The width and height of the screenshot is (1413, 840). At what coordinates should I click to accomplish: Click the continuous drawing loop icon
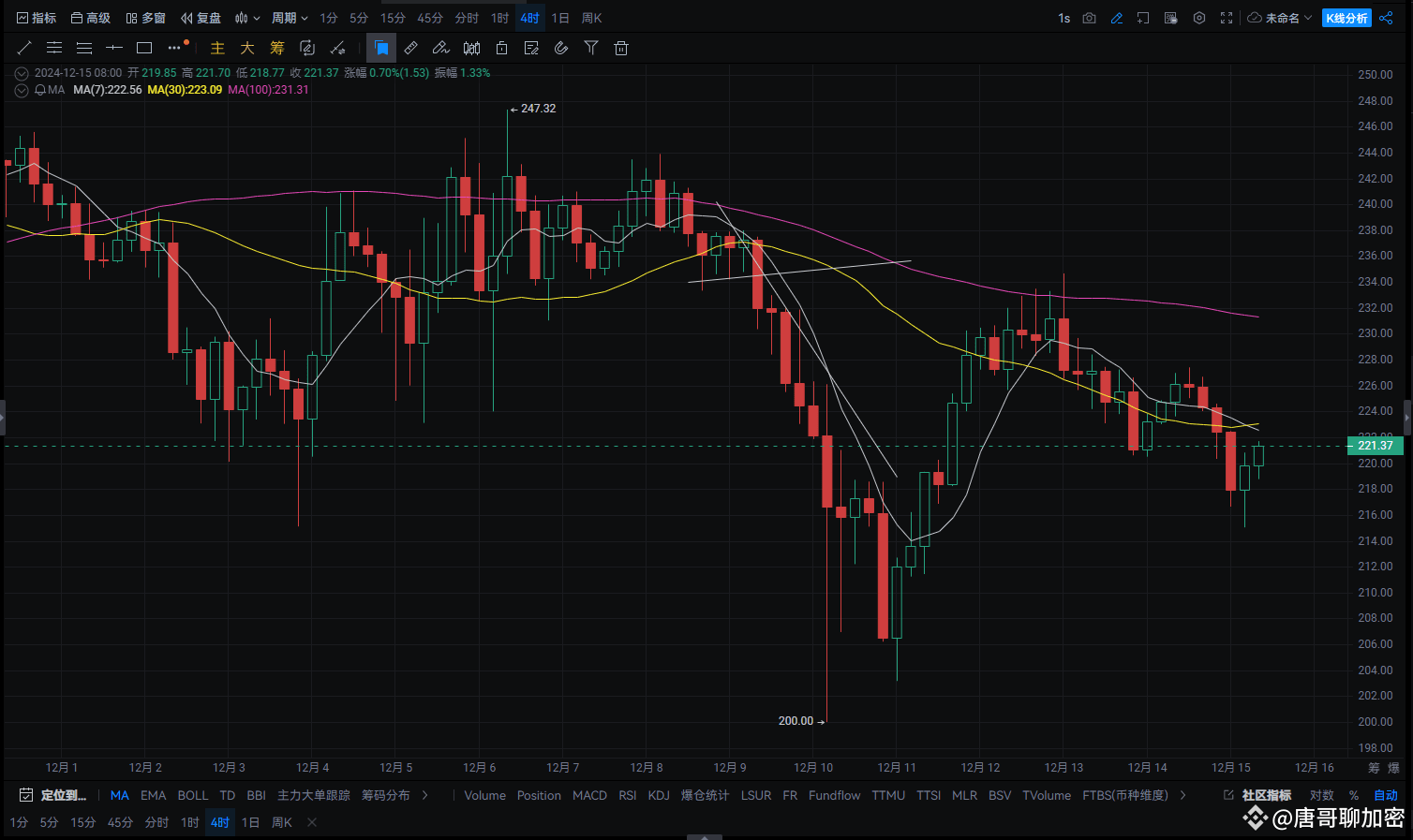tap(307, 48)
